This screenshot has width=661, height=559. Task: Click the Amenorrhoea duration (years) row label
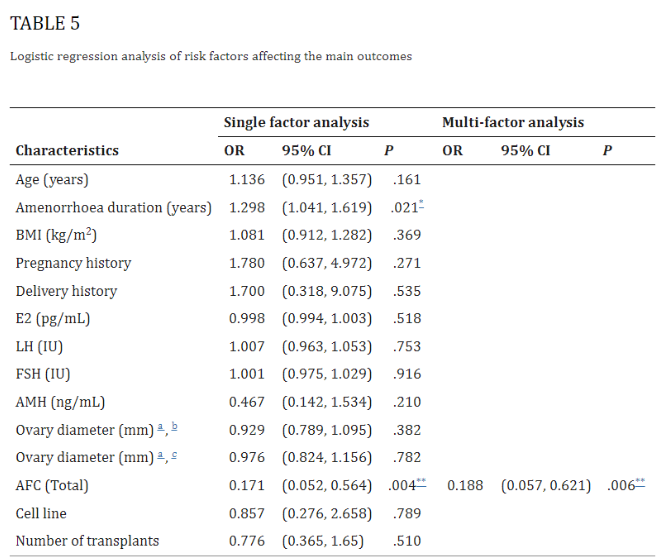(x=113, y=208)
